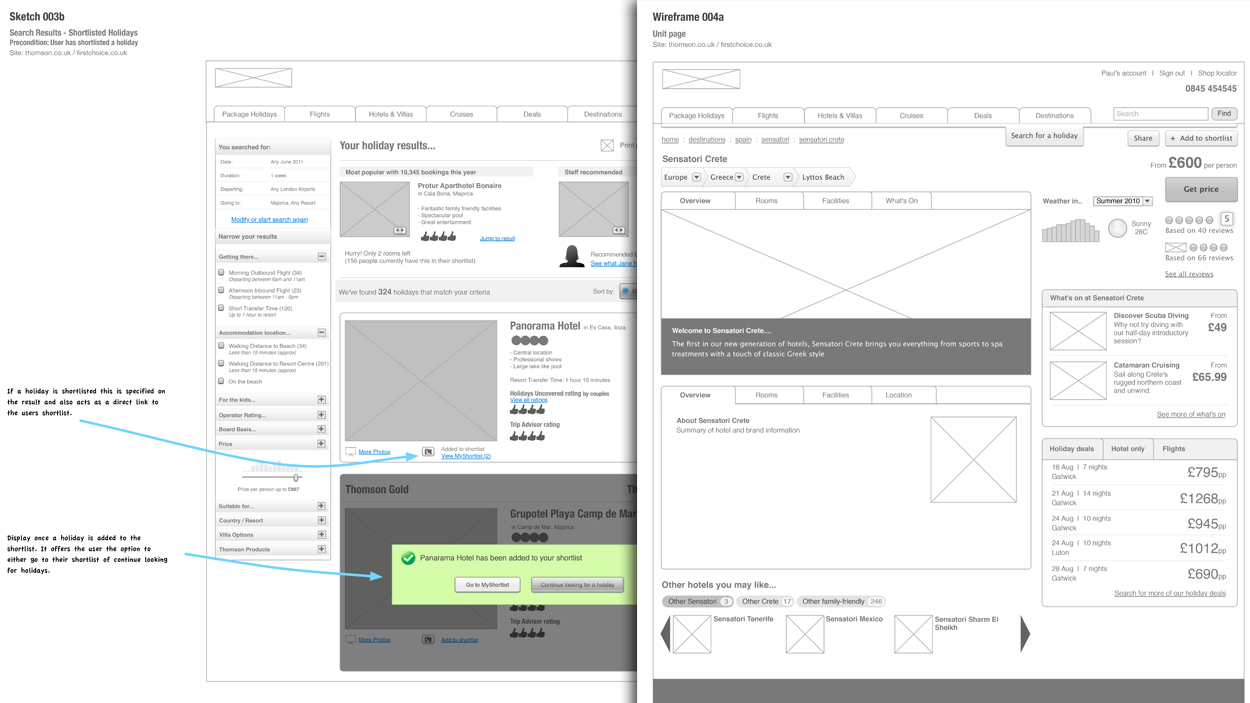This screenshot has height=703, width=1250.
Task: Switch to the Hotel only deals tab
Action: point(1128,449)
